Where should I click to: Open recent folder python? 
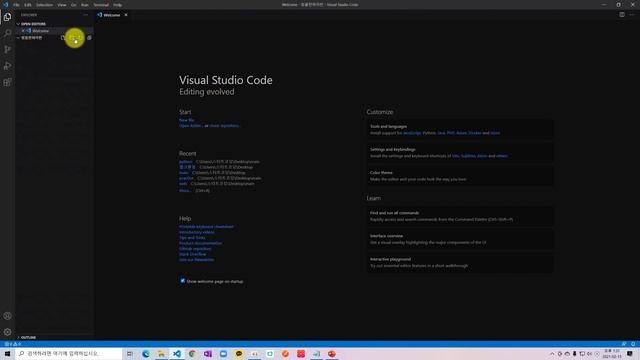tap(185, 162)
